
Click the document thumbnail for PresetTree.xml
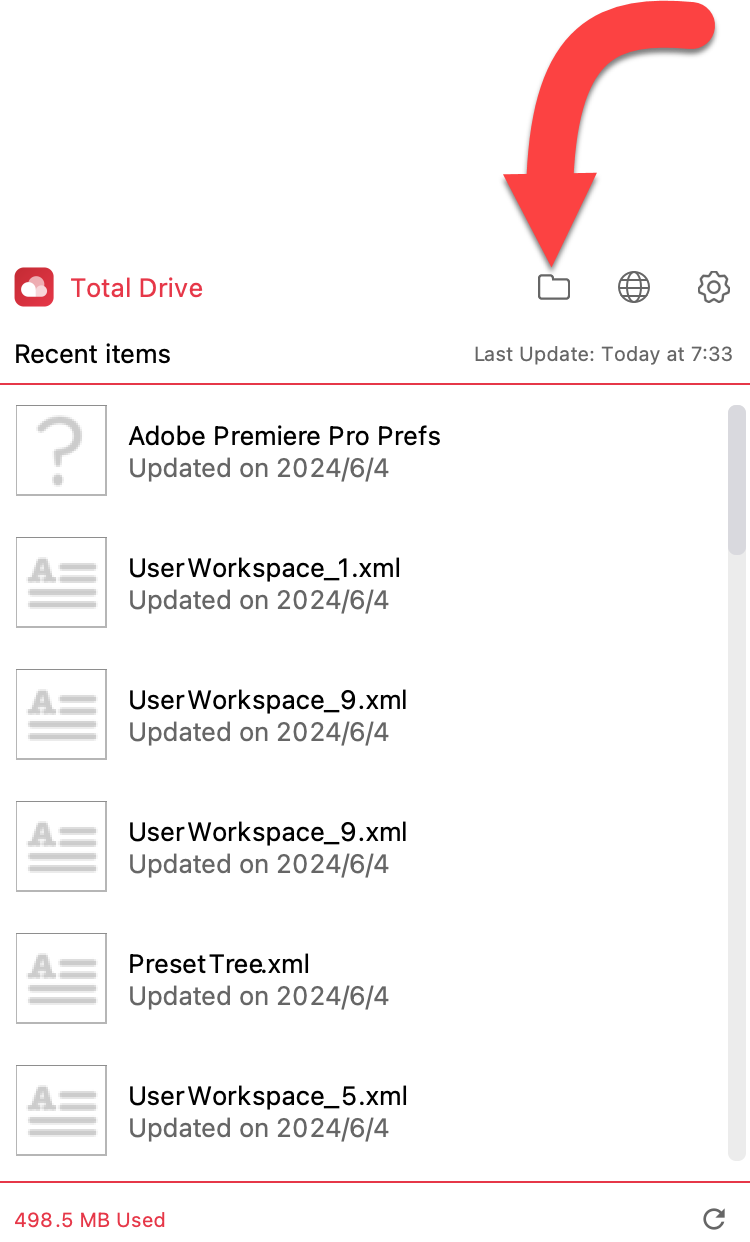[x=61, y=978]
